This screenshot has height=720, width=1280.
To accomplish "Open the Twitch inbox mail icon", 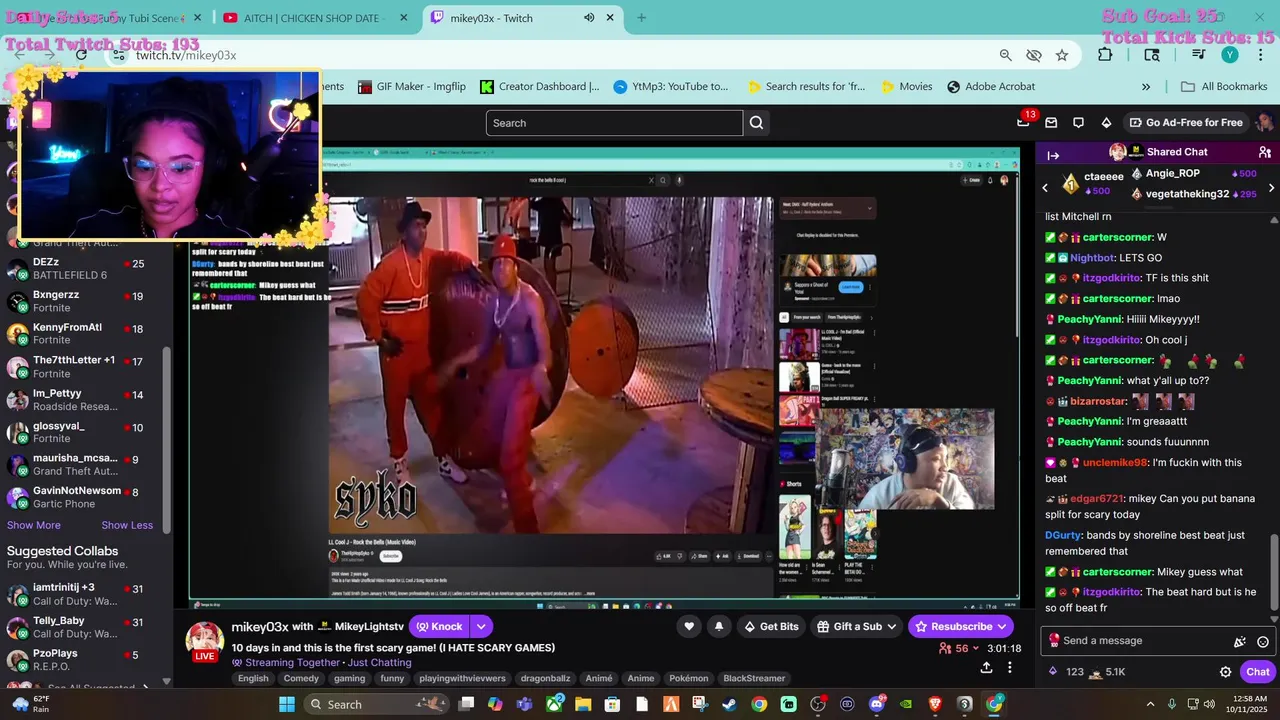I will (1051, 123).
